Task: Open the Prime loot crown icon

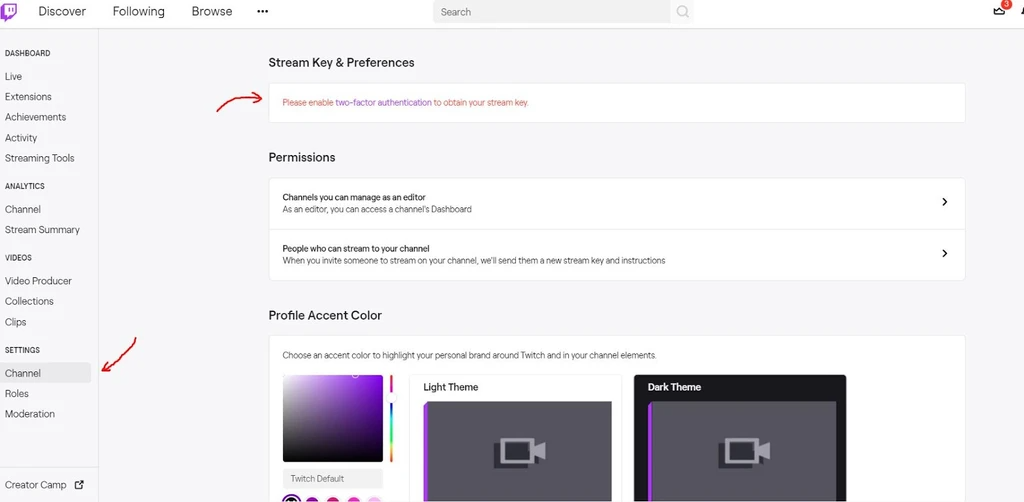Action: pos(999,11)
